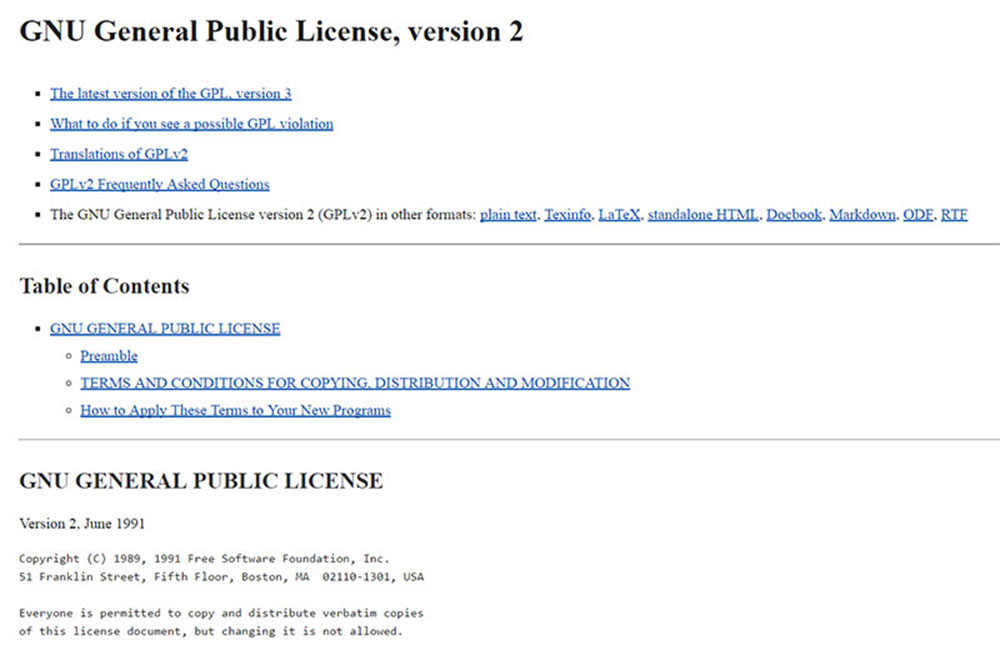Open the plain text format link
Image resolution: width=1000 pixels, height=650 pixels.
tap(508, 214)
